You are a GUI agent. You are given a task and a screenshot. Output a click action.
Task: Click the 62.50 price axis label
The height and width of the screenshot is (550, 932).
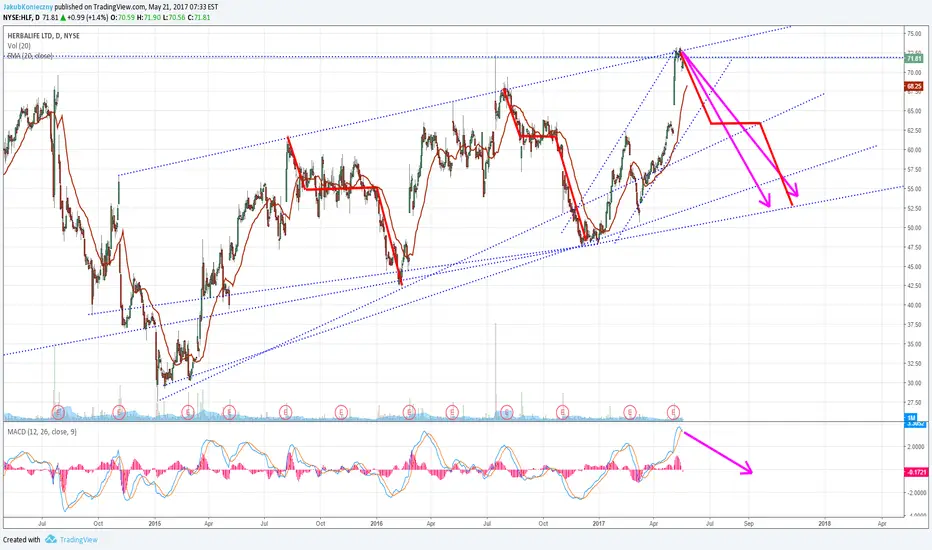point(914,131)
